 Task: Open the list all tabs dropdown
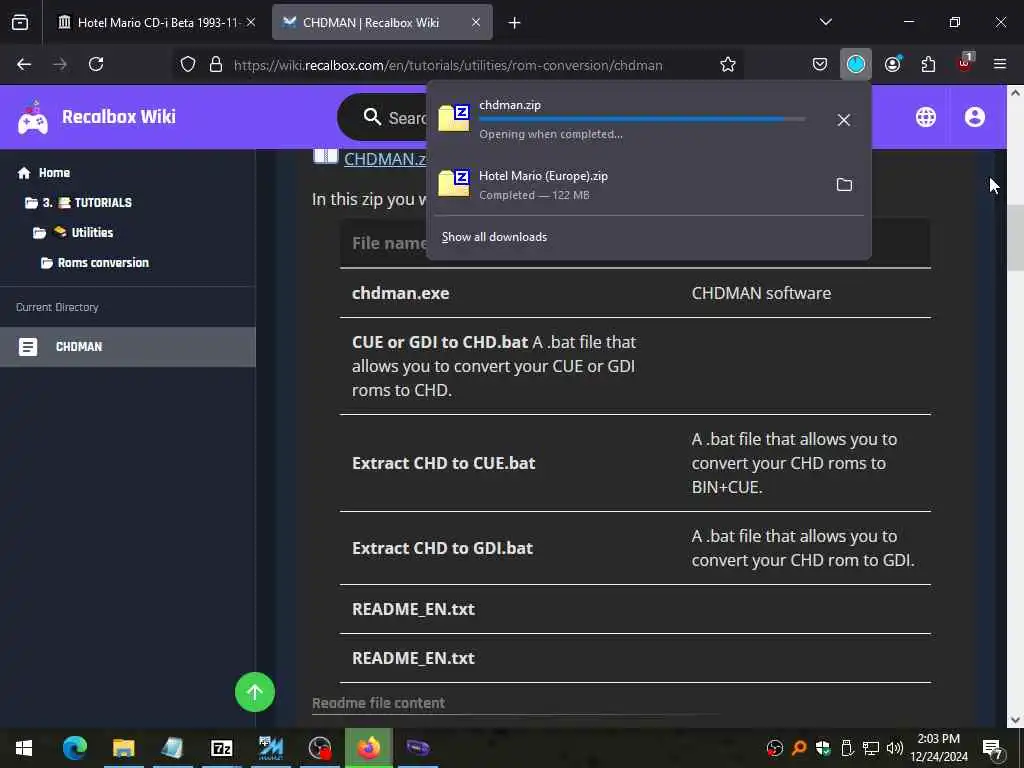[825, 22]
